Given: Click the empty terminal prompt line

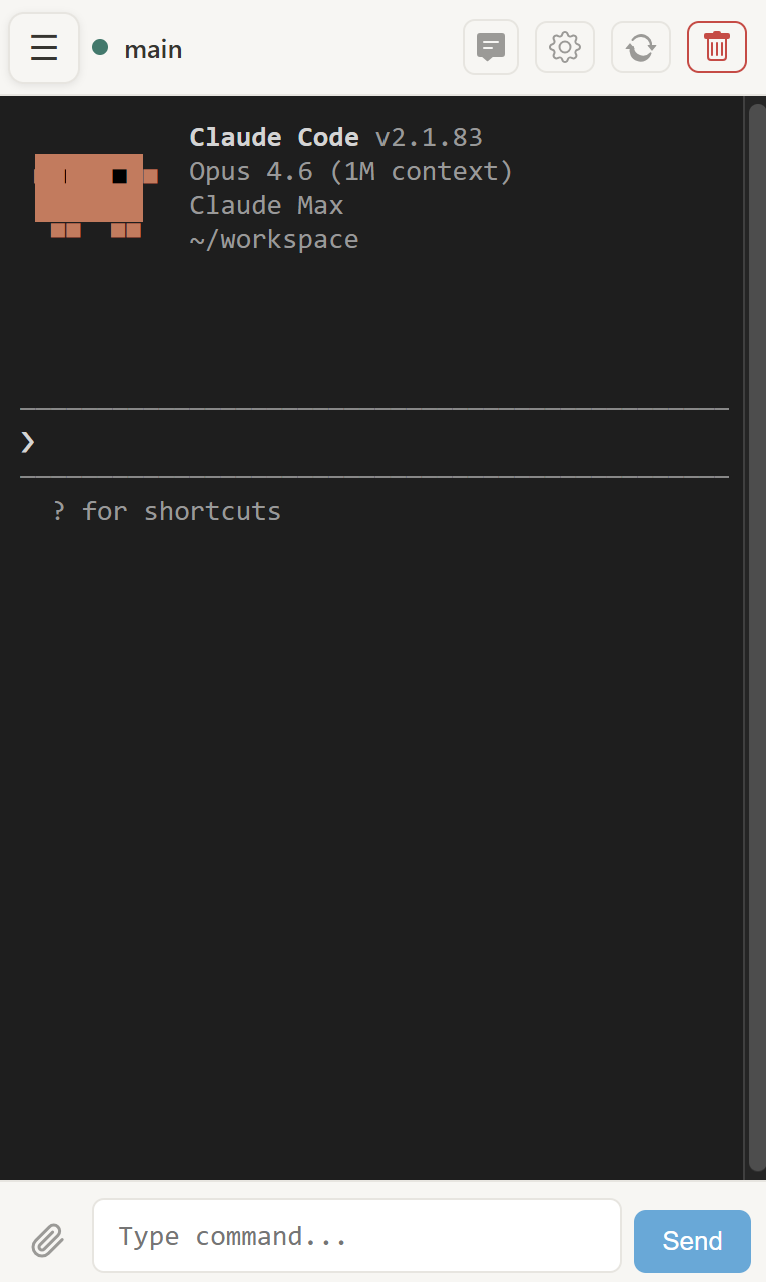Looking at the screenshot, I should pos(380,442).
